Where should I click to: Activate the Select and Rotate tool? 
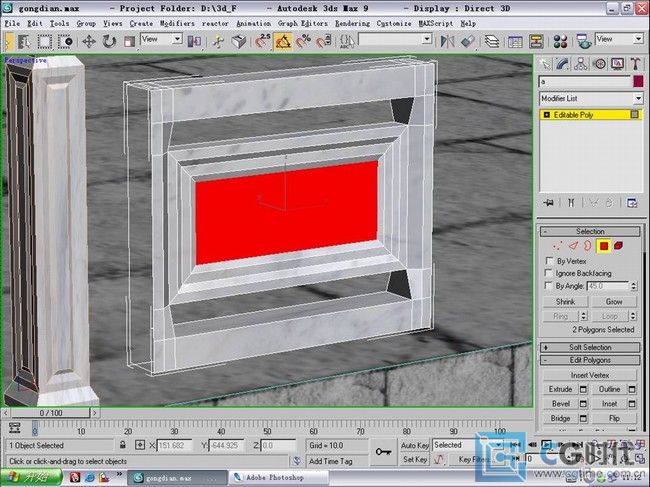coord(109,41)
